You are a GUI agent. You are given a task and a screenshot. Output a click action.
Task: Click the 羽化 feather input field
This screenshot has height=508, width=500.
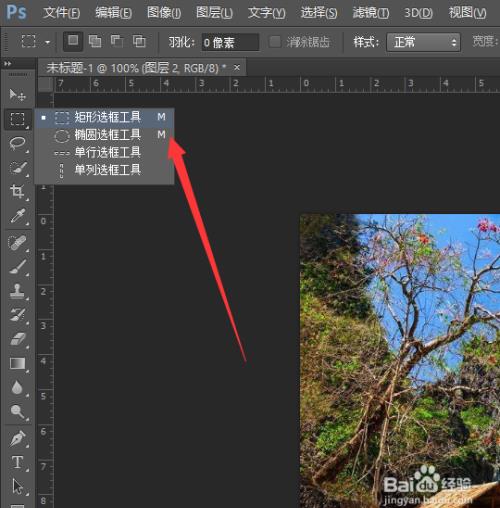click(x=230, y=42)
